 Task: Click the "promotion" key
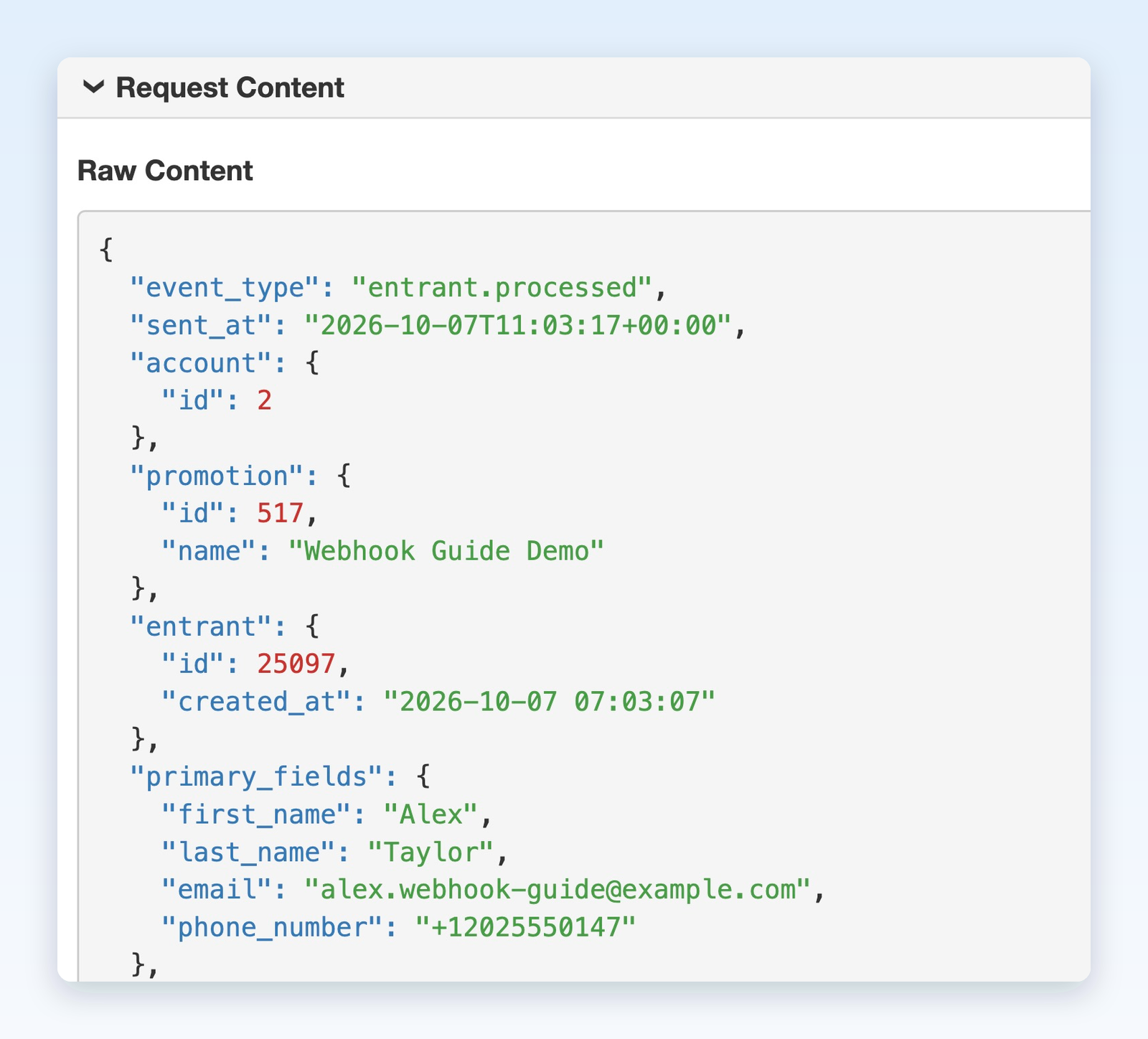[216, 476]
